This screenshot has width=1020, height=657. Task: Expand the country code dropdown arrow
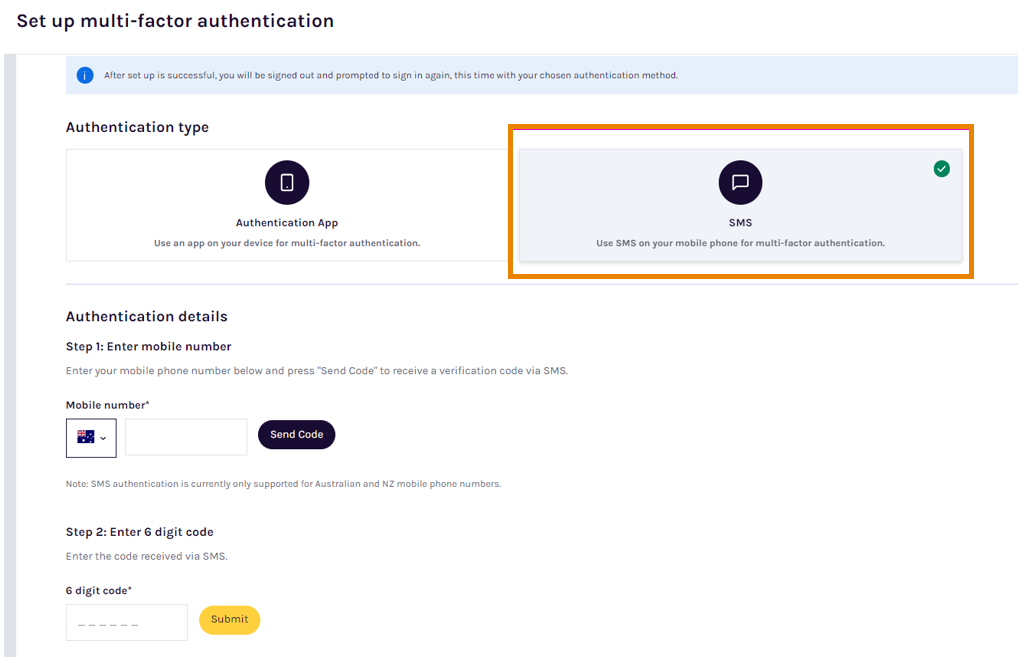coord(103,438)
